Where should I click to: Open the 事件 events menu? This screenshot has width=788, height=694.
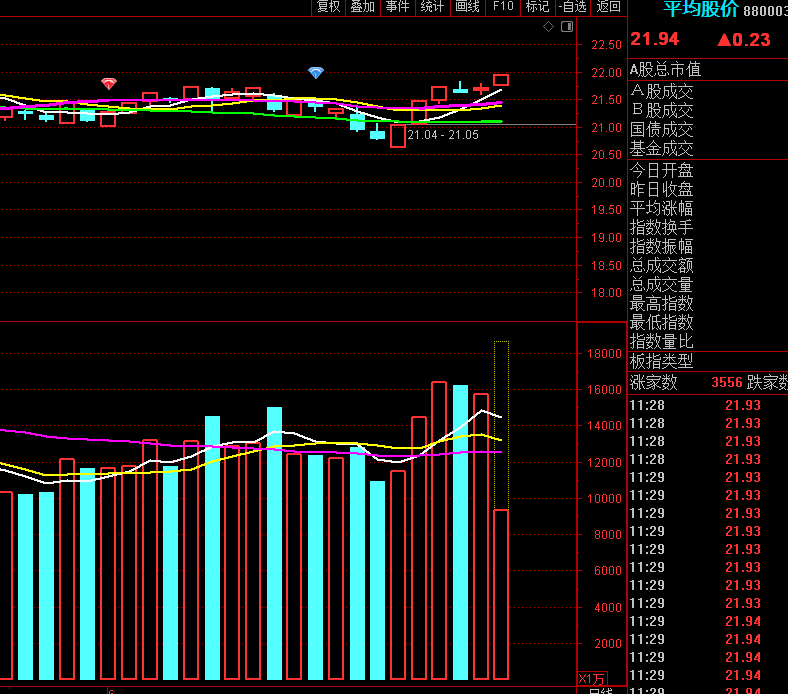[x=398, y=7]
